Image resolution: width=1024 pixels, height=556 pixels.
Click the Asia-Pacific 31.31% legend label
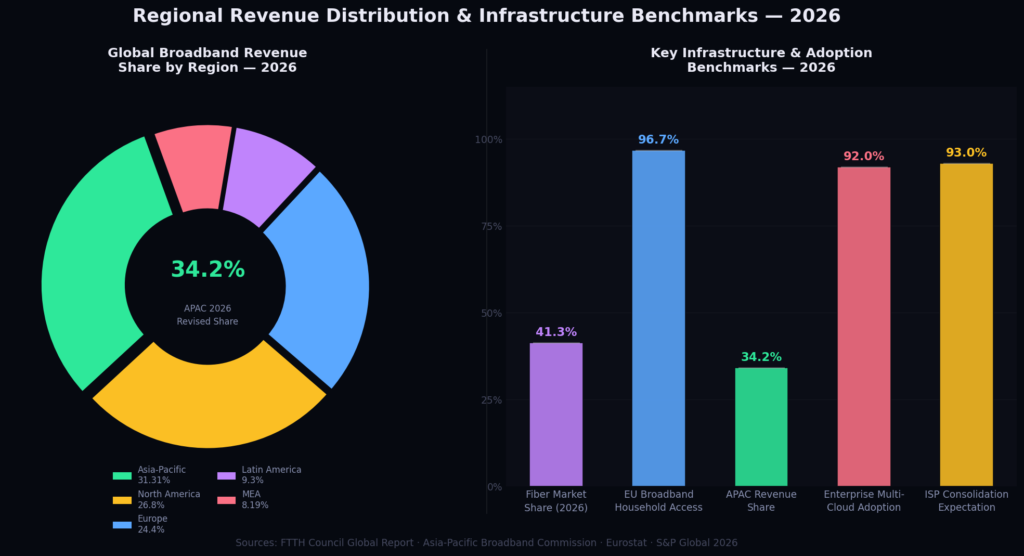pos(161,475)
